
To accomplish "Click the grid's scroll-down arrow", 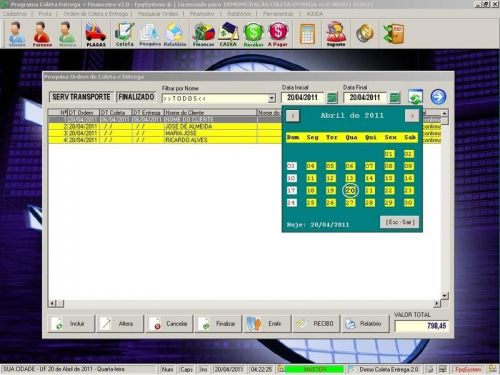I will (x=445, y=295).
